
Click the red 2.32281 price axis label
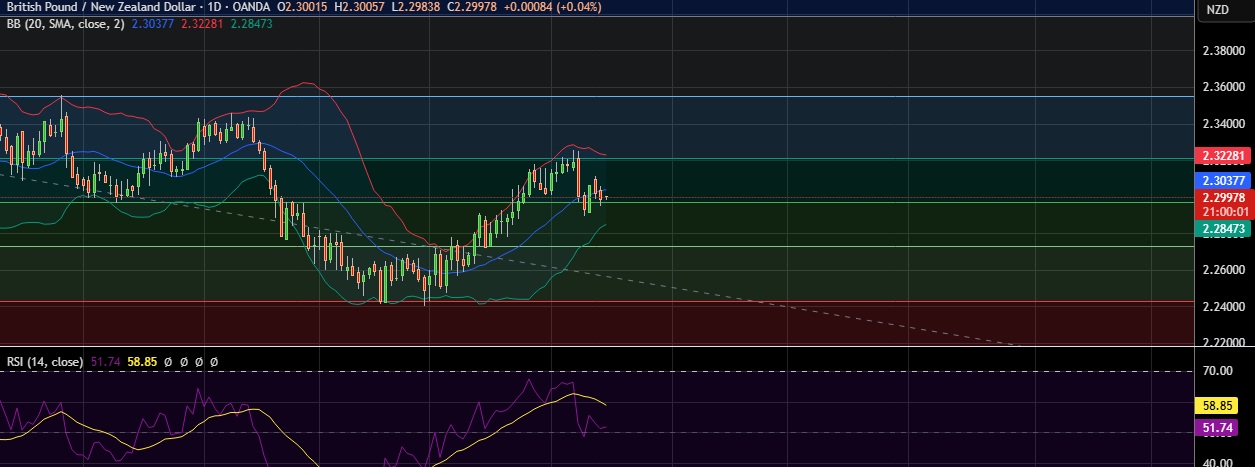(x=1223, y=157)
